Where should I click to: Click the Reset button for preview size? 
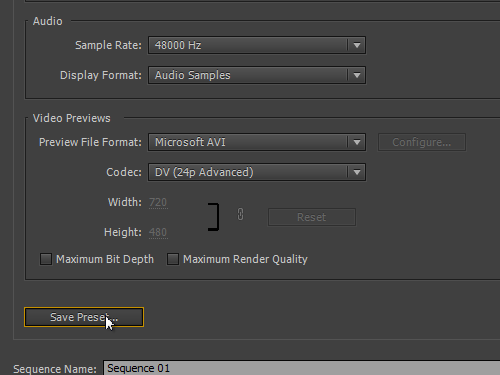[x=312, y=217]
